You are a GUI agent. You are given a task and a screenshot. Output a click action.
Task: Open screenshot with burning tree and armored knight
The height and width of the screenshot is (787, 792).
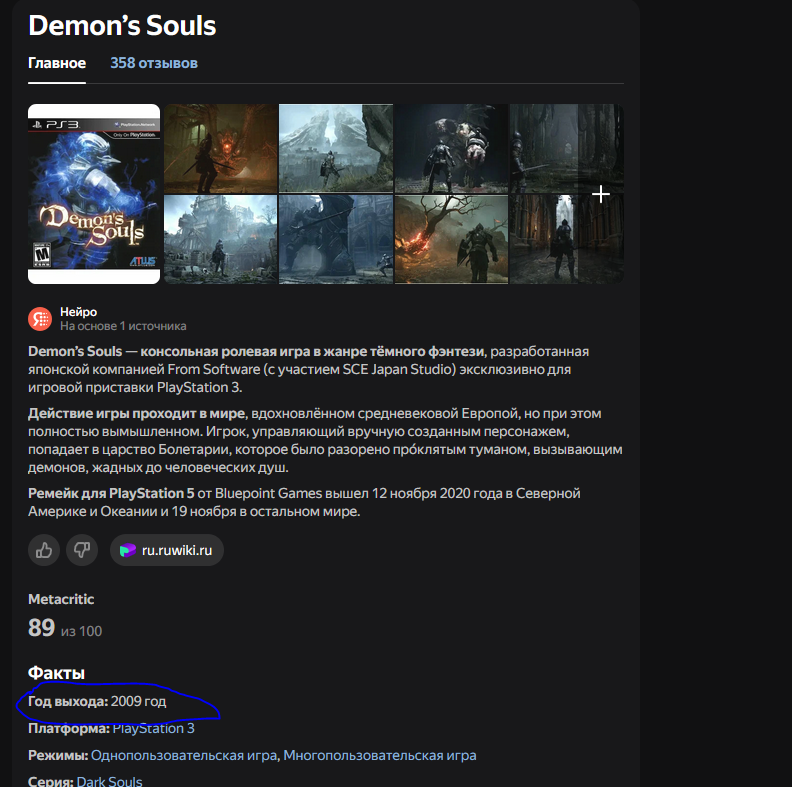[451, 239]
